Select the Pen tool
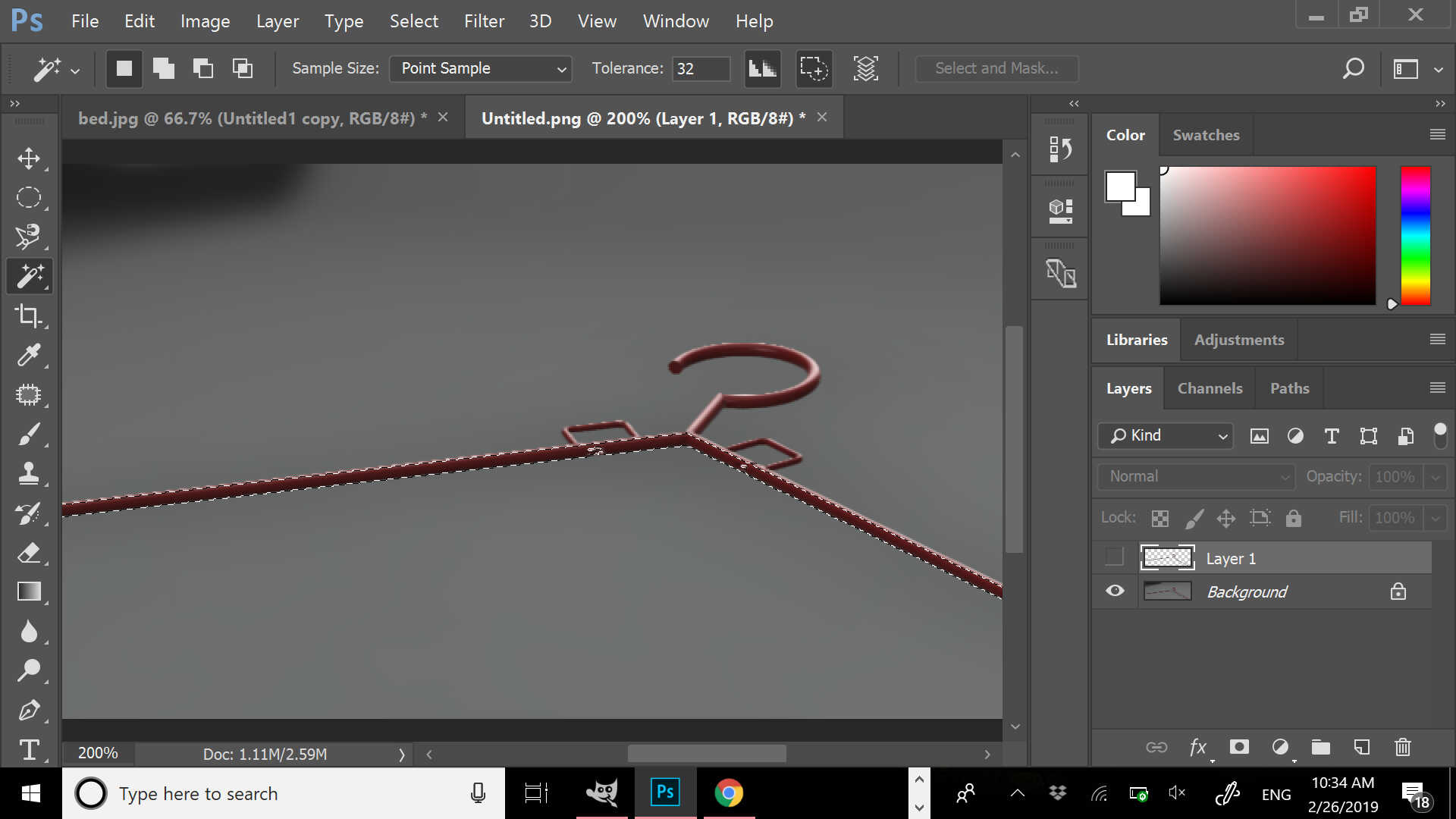1456x819 pixels. point(29,711)
